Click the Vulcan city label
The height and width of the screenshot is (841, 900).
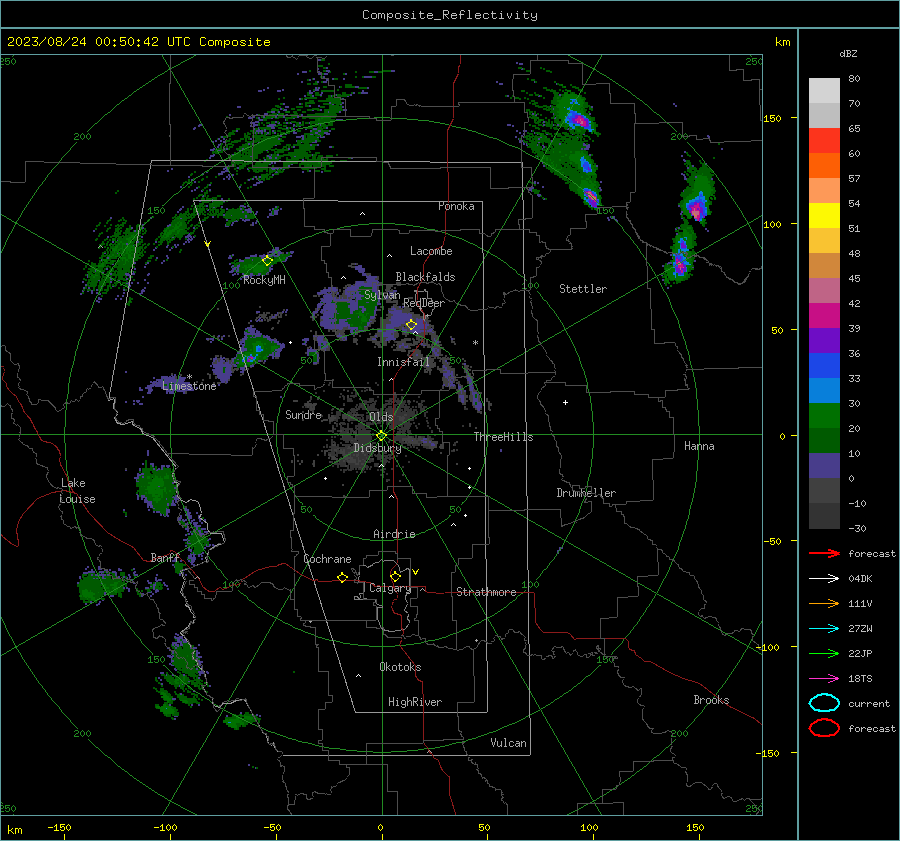(x=509, y=743)
